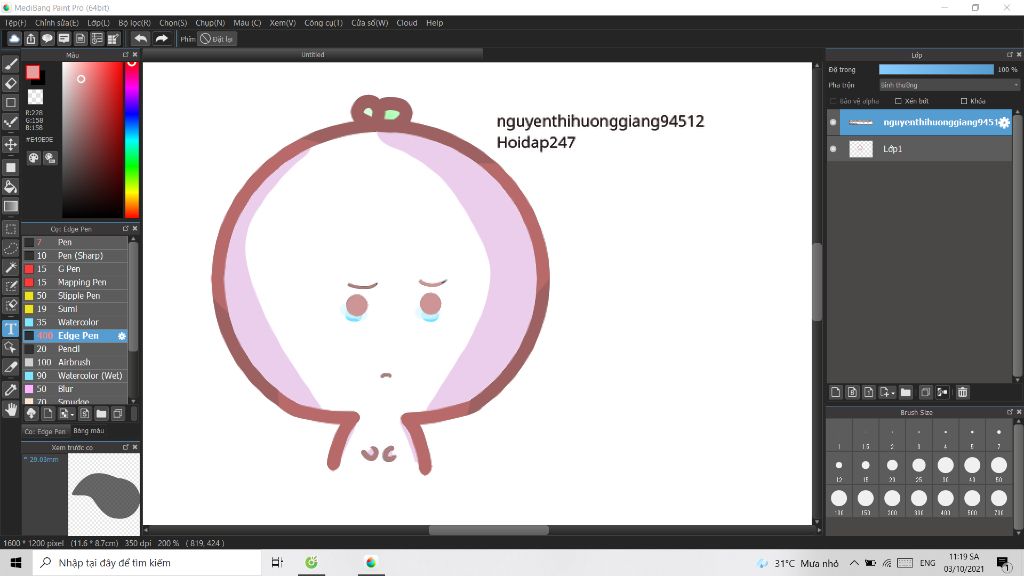
Task: Switch to the Bảng màu tab
Action: click(x=89, y=431)
